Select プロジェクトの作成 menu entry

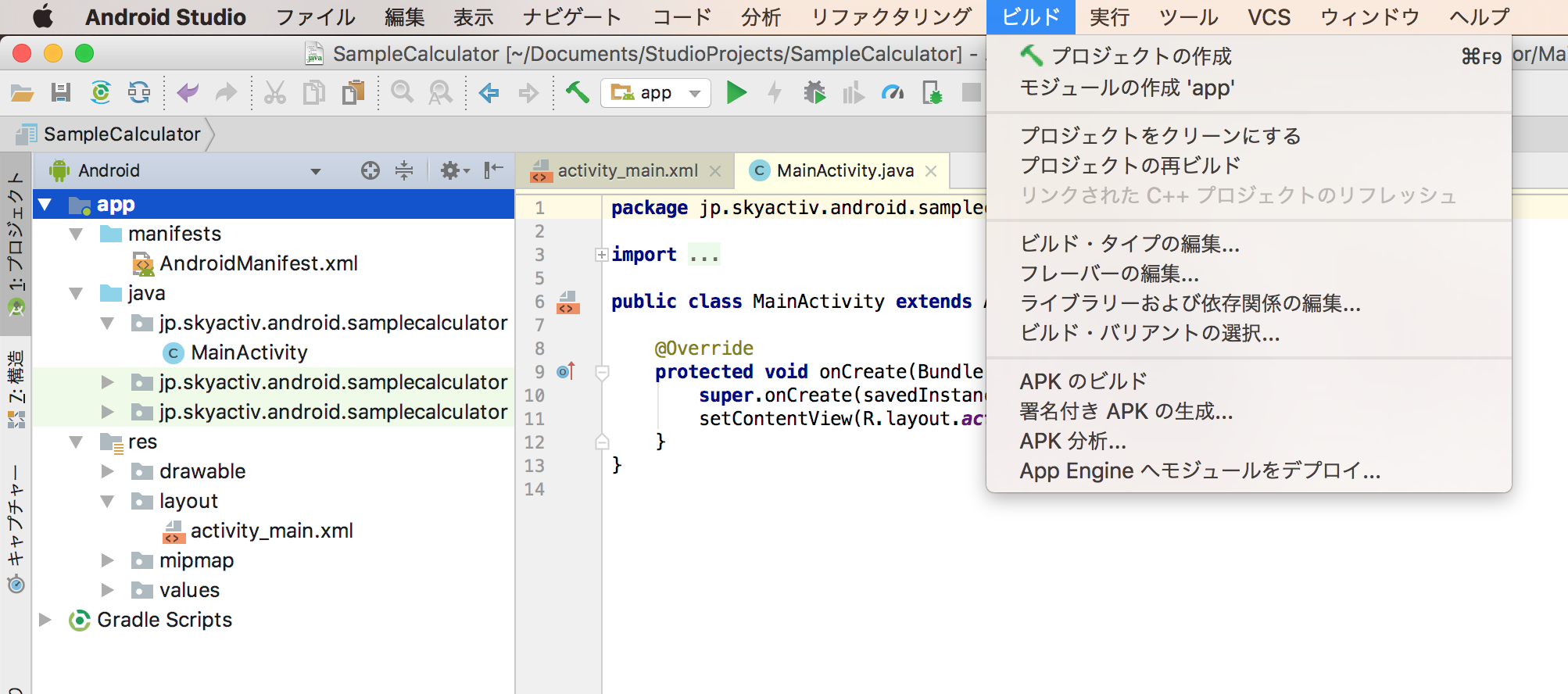[1248, 56]
